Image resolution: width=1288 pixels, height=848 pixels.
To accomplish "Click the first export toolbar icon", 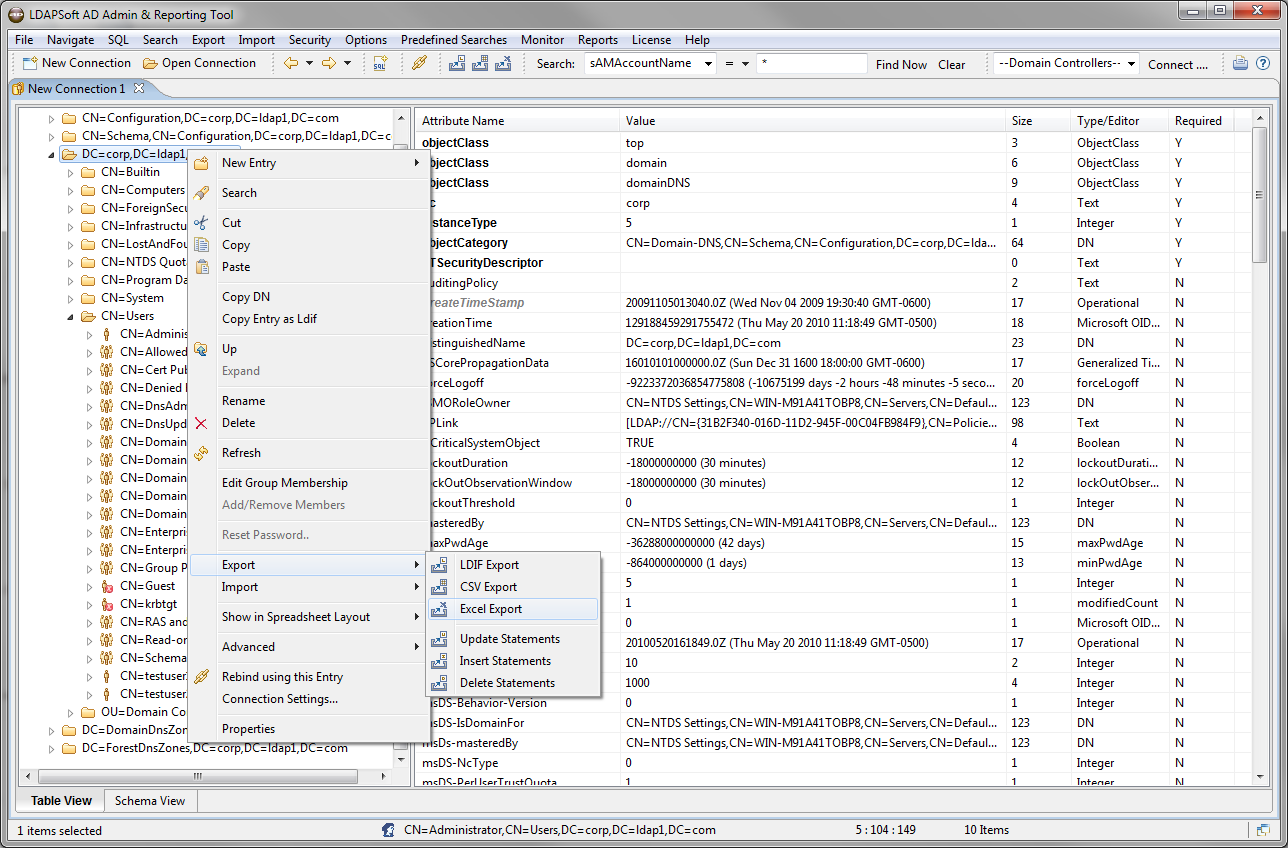I will coord(457,63).
